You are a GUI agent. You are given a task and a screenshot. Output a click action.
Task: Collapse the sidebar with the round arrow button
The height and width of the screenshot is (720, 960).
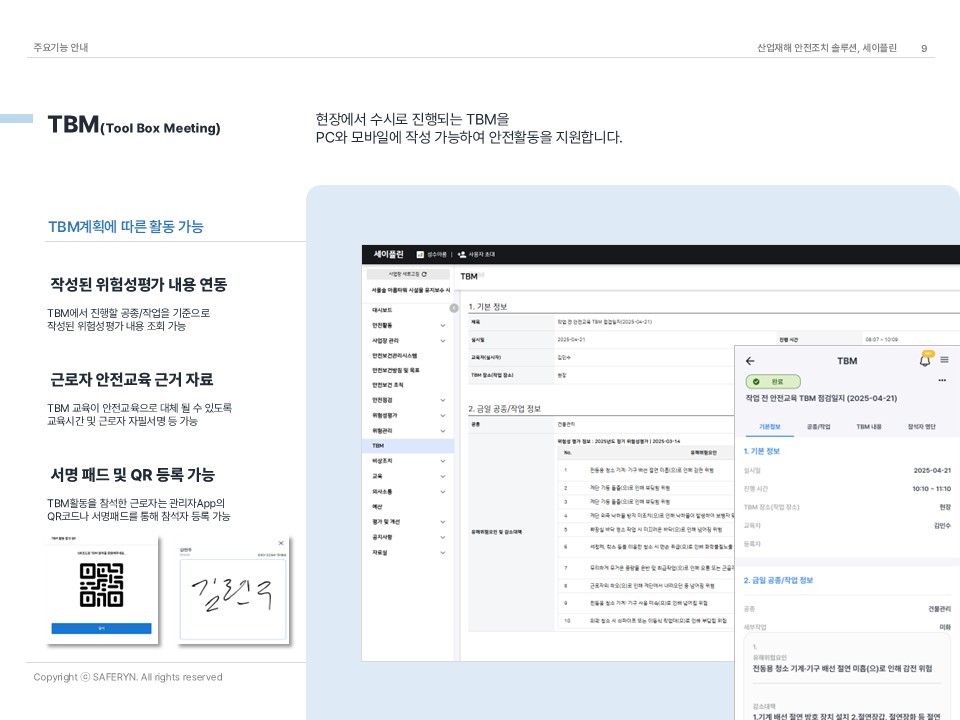(453, 308)
